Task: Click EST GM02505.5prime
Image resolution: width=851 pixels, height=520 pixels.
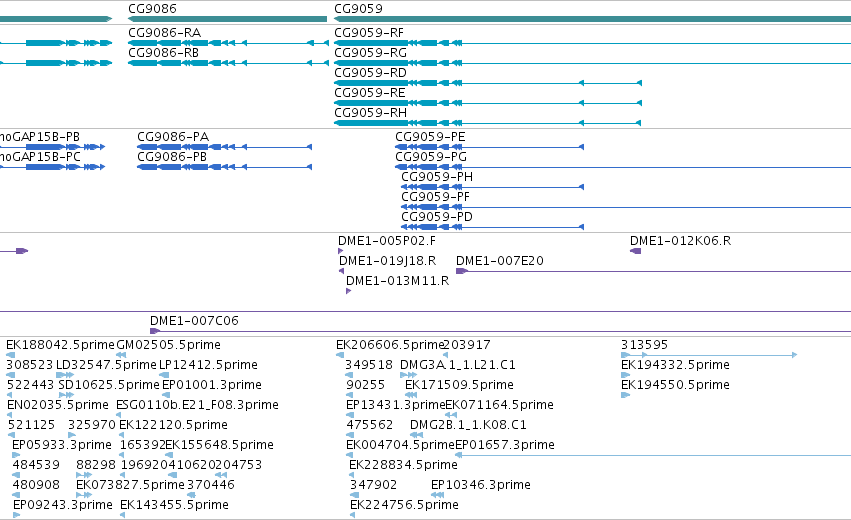Action: click(x=169, y=345)
